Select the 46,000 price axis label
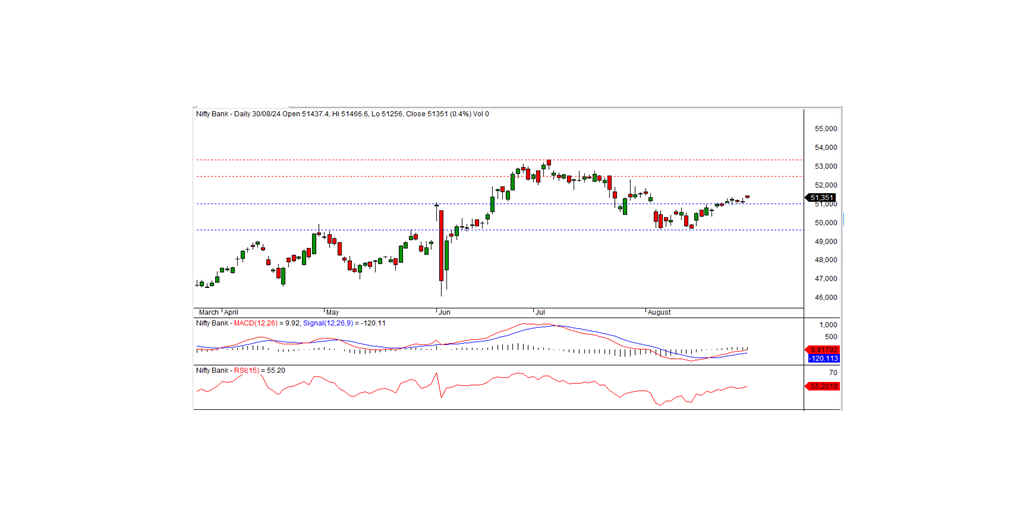The height and width of the screenshot is (527, 1031). point(824,297)
